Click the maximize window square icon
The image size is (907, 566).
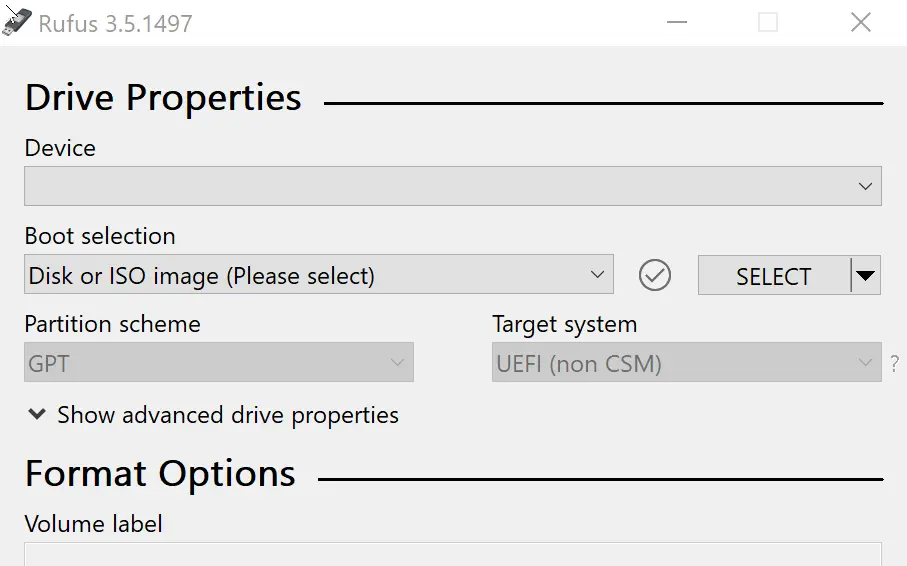pyautogui.click(x=768, y=22)
